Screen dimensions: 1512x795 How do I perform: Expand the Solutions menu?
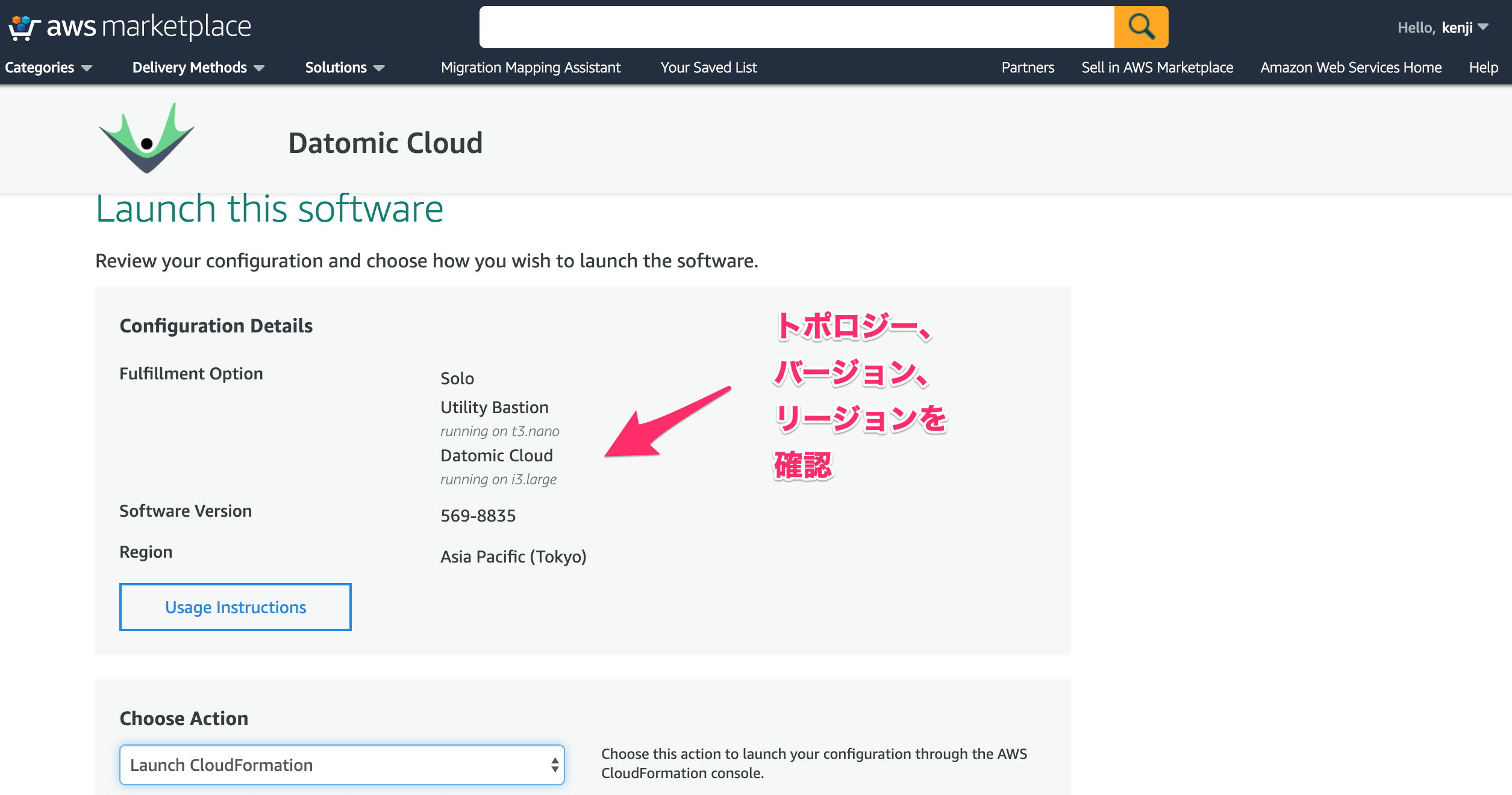tap(345, 67)
